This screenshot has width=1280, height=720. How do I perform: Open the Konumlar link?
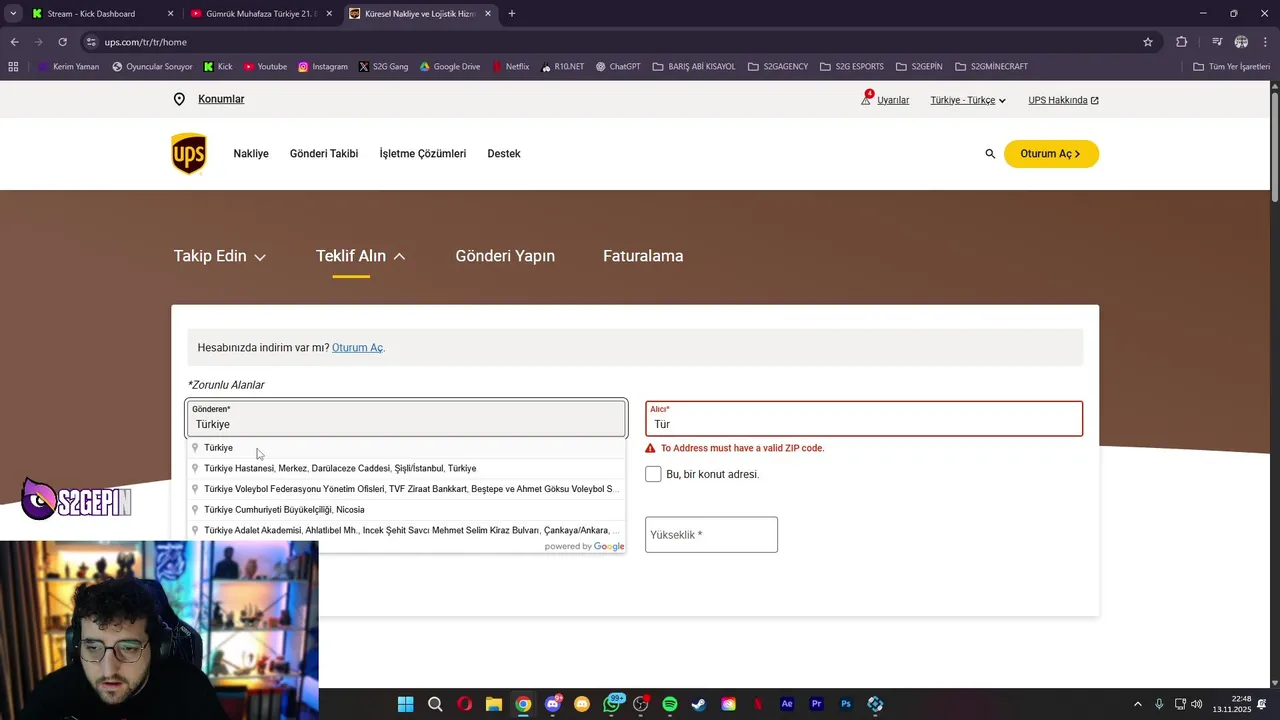tap(221, 99)
